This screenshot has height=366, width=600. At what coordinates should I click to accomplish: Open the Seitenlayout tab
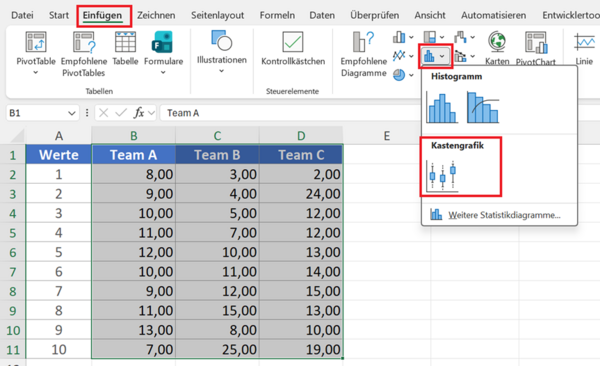pos(217,15)
